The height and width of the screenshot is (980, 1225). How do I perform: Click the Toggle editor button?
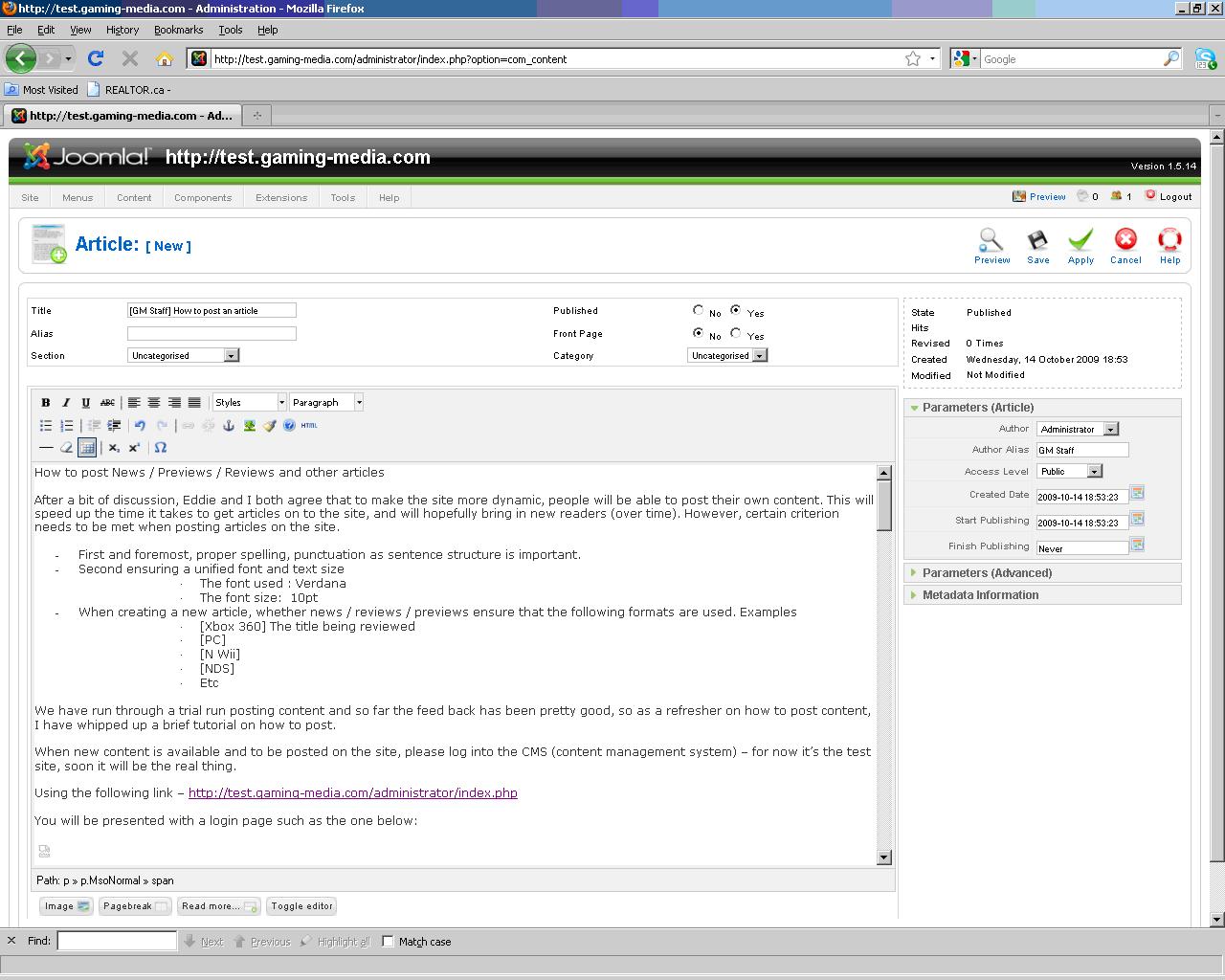click(301, 906)
